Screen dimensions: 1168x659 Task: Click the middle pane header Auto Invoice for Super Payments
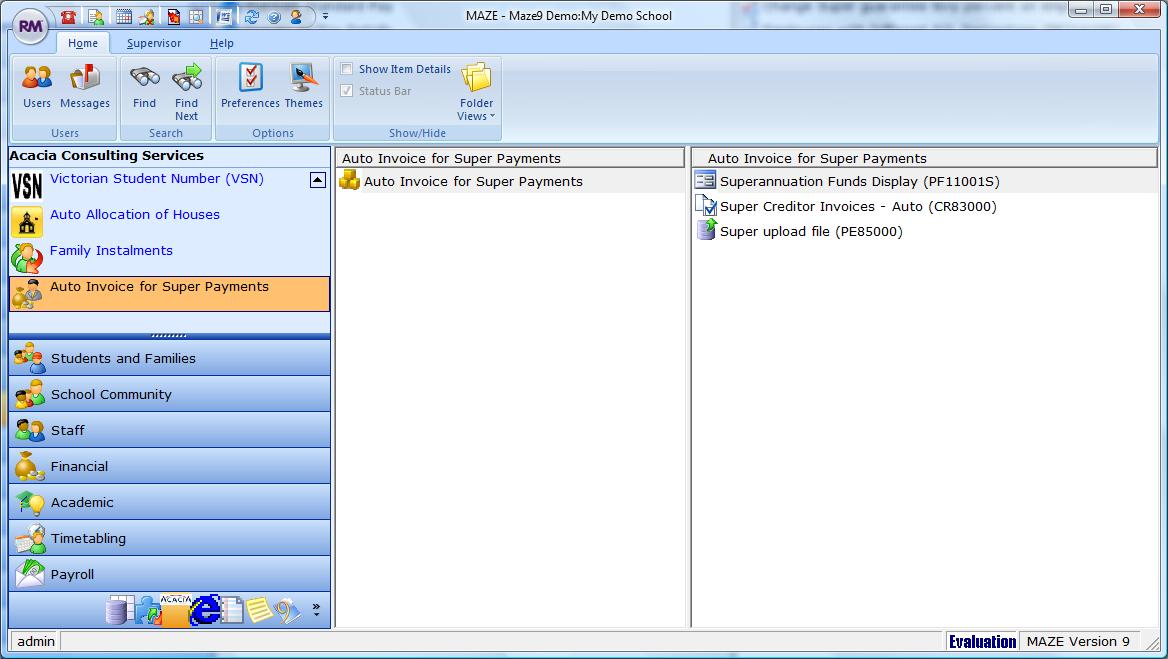510,158
